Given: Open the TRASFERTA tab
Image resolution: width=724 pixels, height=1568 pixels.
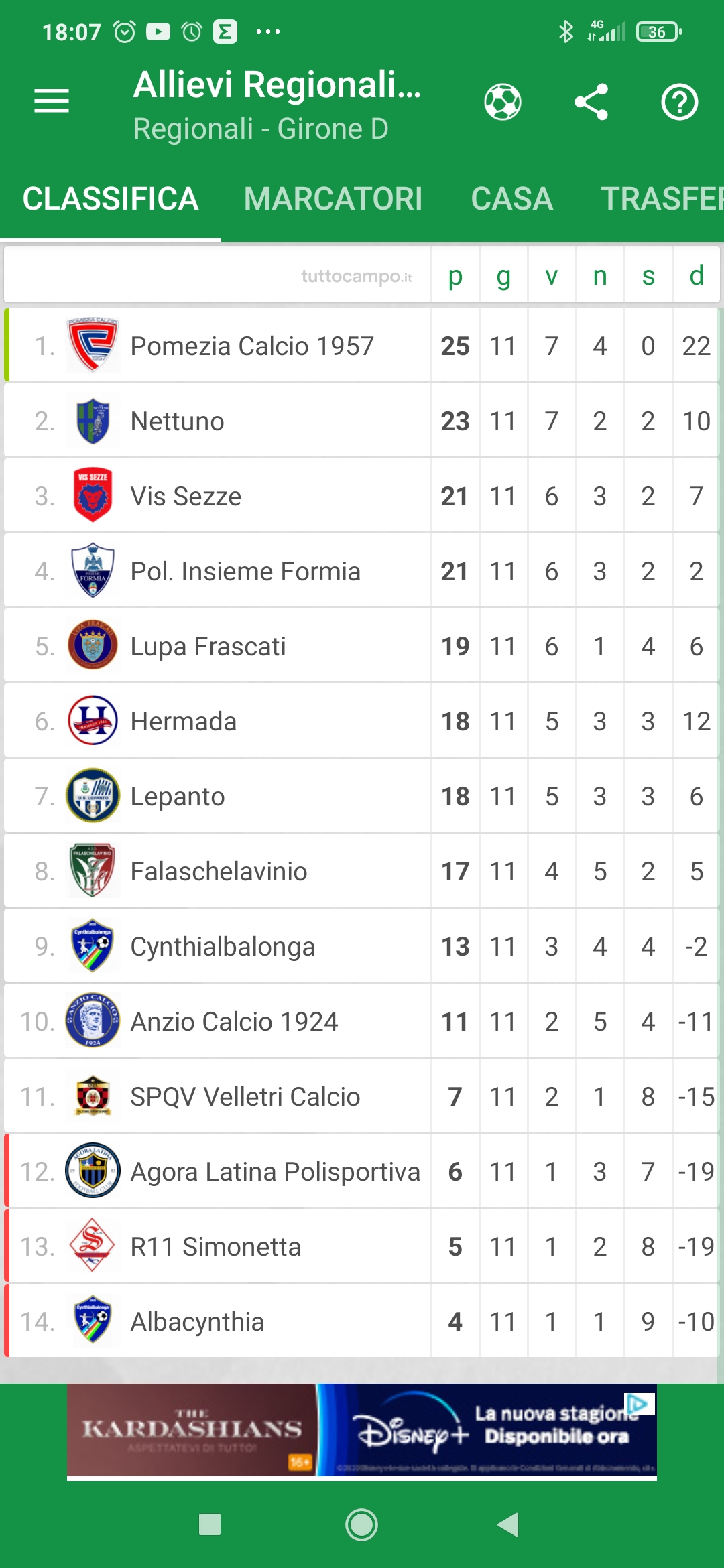Looking at the screenshot, I should tap(660, 199).
